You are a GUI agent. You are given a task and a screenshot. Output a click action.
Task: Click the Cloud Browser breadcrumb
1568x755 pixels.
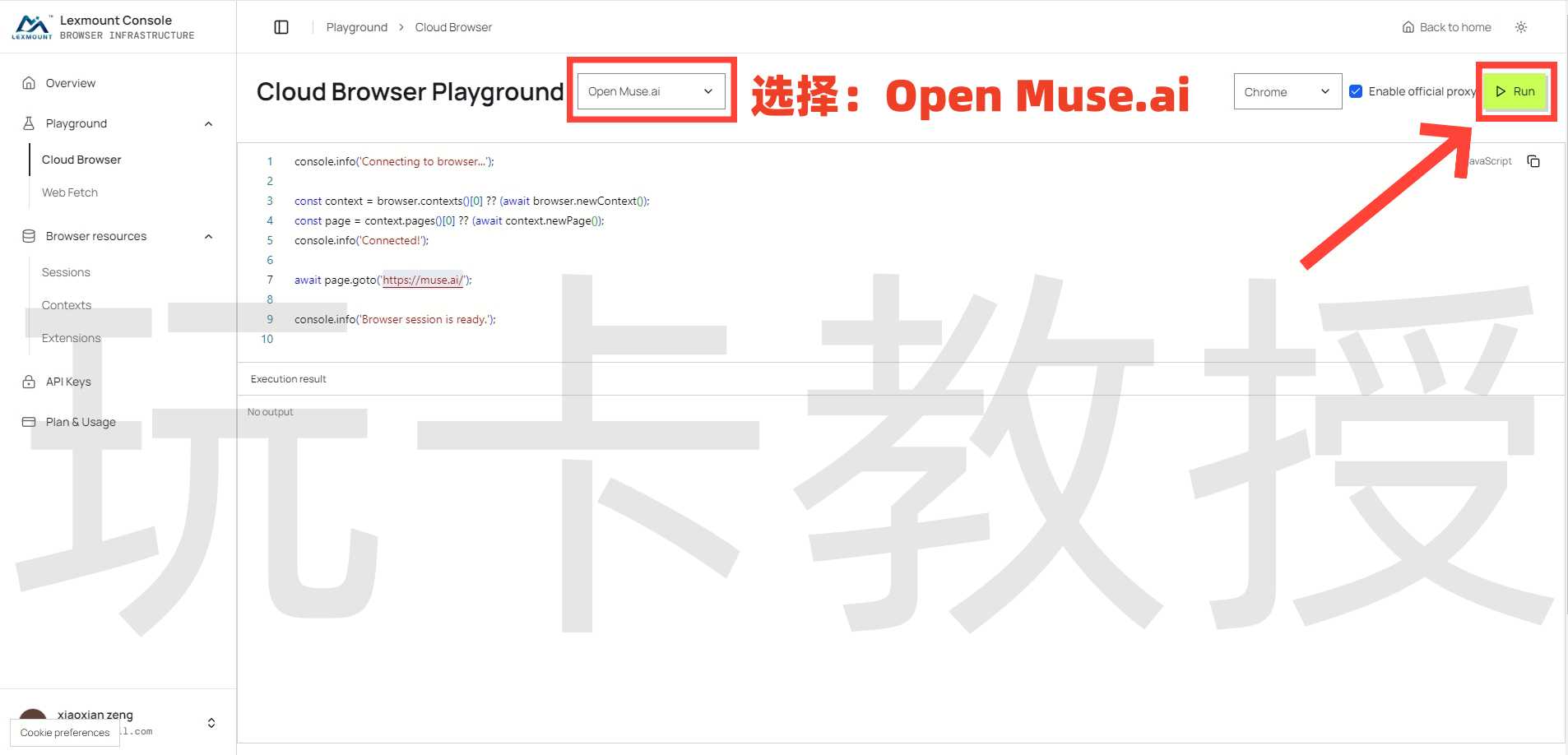pos(453,27)
